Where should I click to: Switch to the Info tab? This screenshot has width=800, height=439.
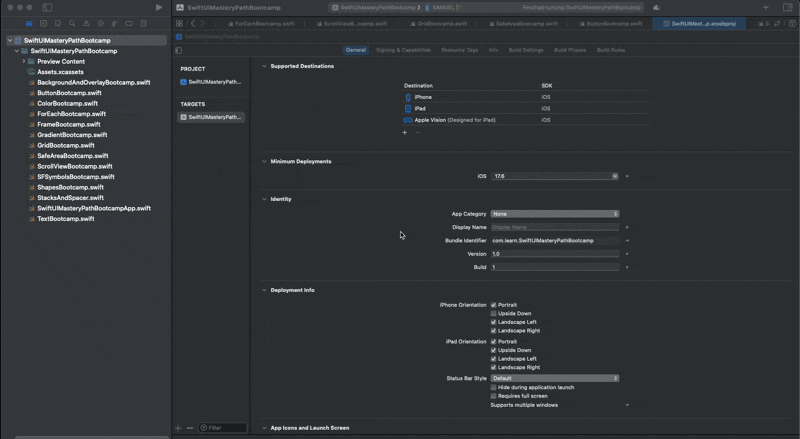click(493, 50)
